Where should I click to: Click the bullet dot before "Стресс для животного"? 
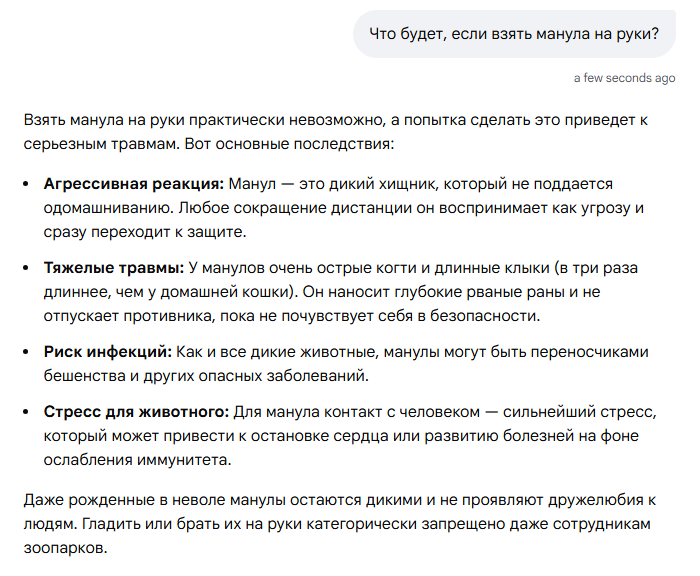coord(26,412)
